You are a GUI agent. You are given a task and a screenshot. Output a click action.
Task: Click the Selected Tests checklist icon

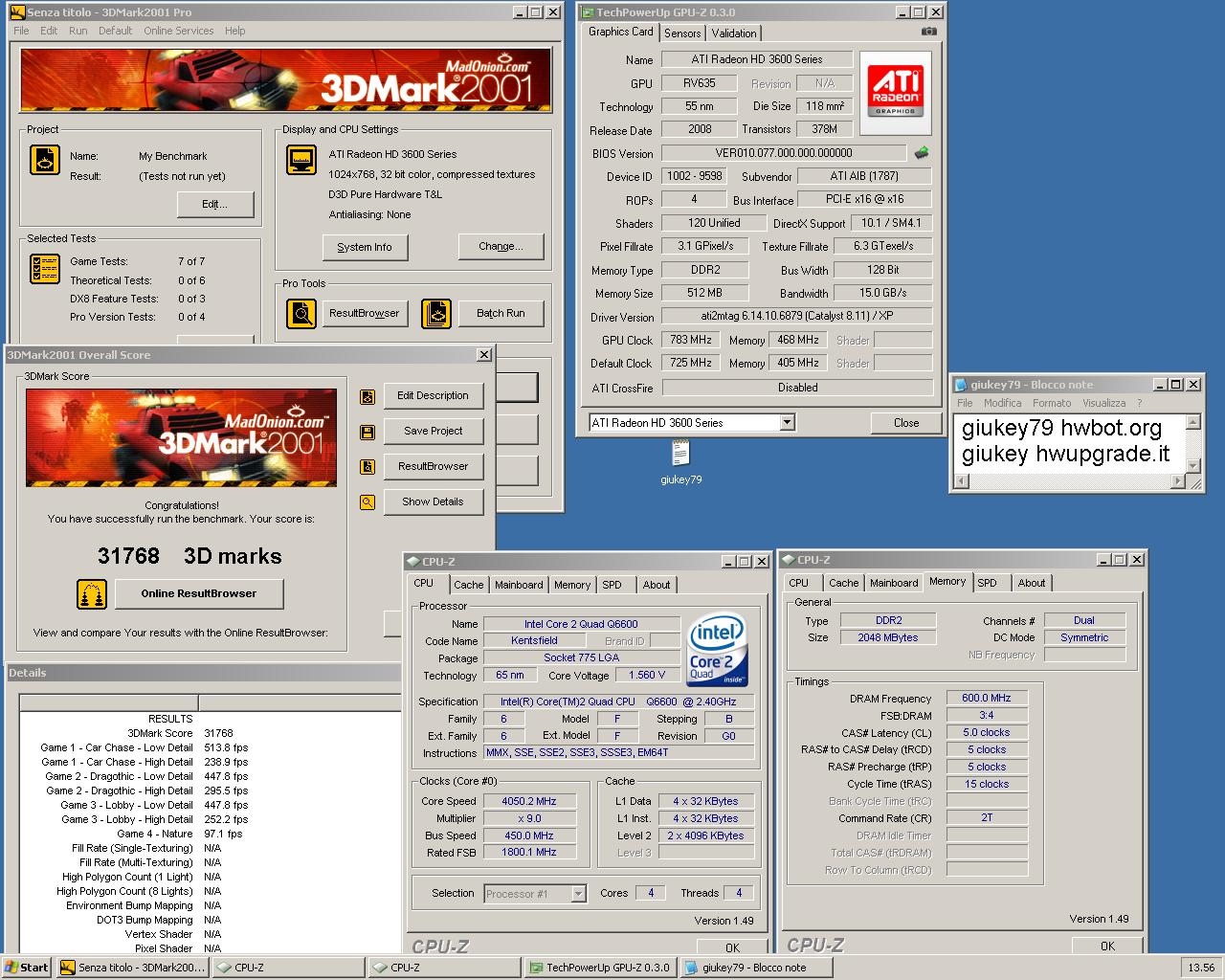tap(45, 269)
